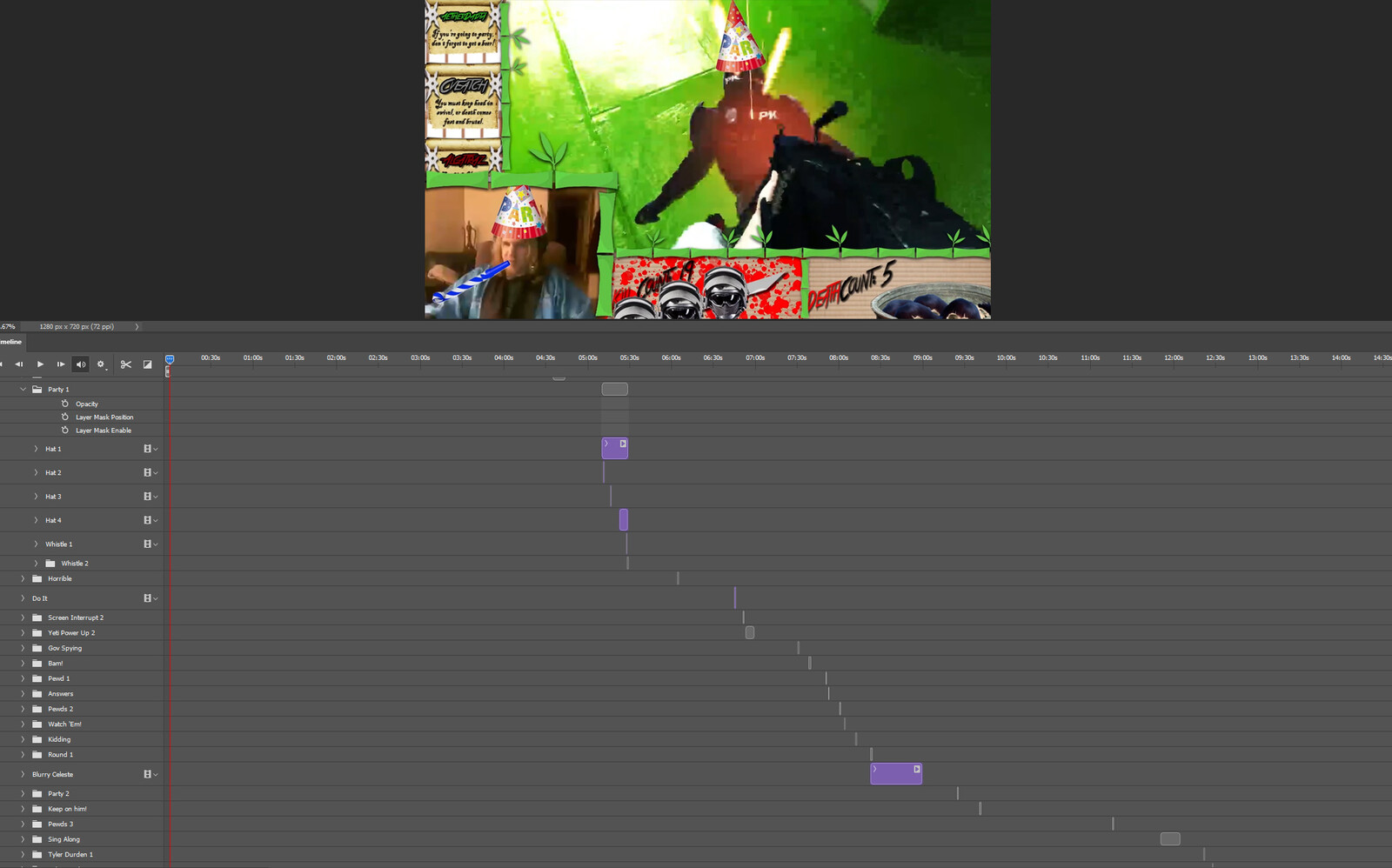The image size is (1392, 868).
Task: Open Hat 3 filmstrip media menu
Action: coord(150,497)
